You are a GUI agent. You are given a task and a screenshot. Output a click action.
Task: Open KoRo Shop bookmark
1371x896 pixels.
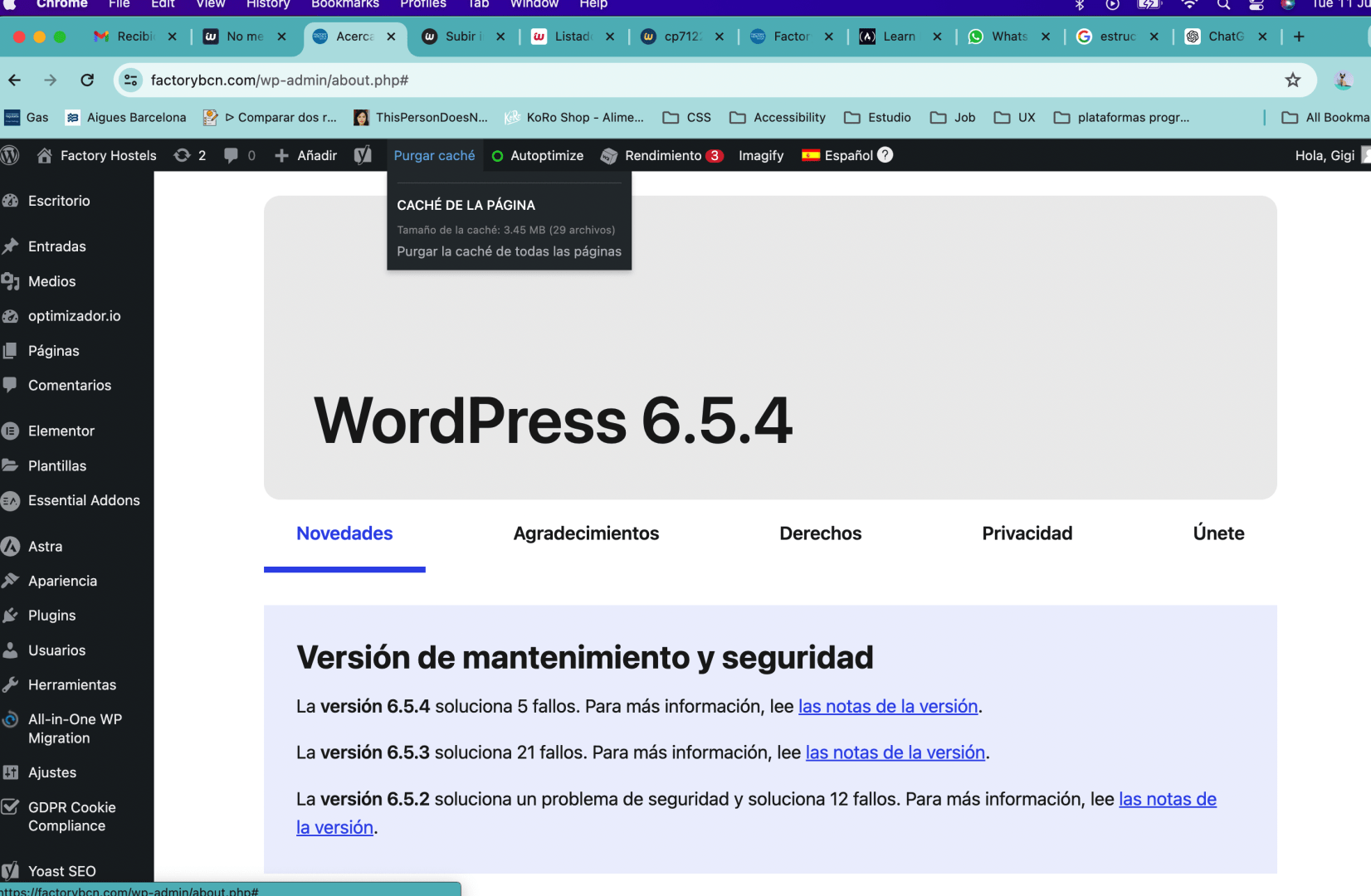tap(574, 117)
